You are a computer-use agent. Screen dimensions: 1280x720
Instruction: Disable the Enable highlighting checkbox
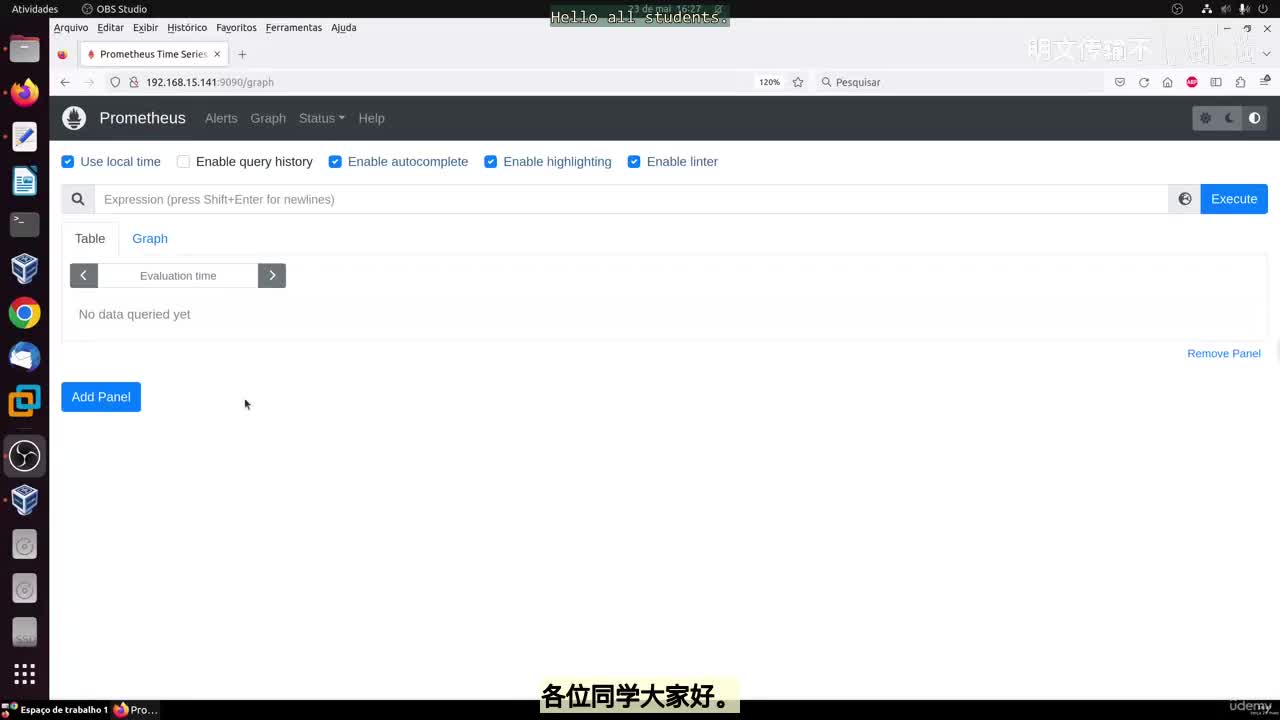(490, 161)
